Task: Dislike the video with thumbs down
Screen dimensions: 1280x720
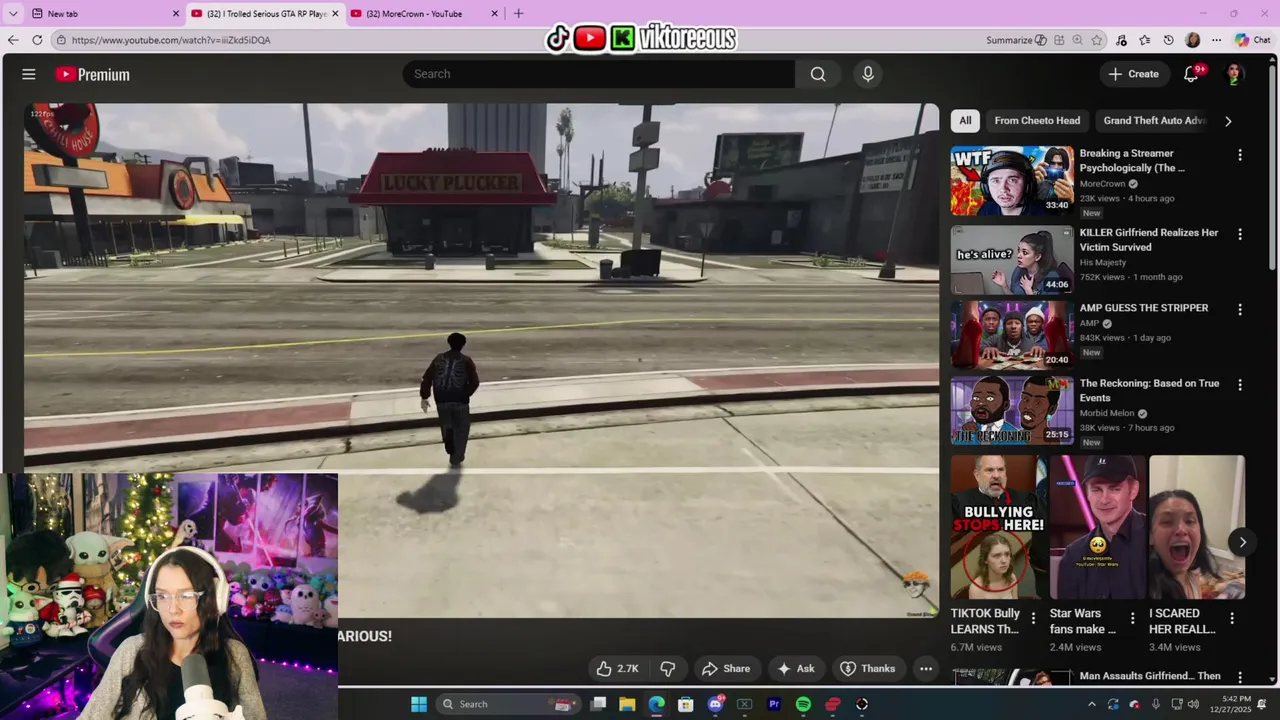Action: (x=668, y=669)
